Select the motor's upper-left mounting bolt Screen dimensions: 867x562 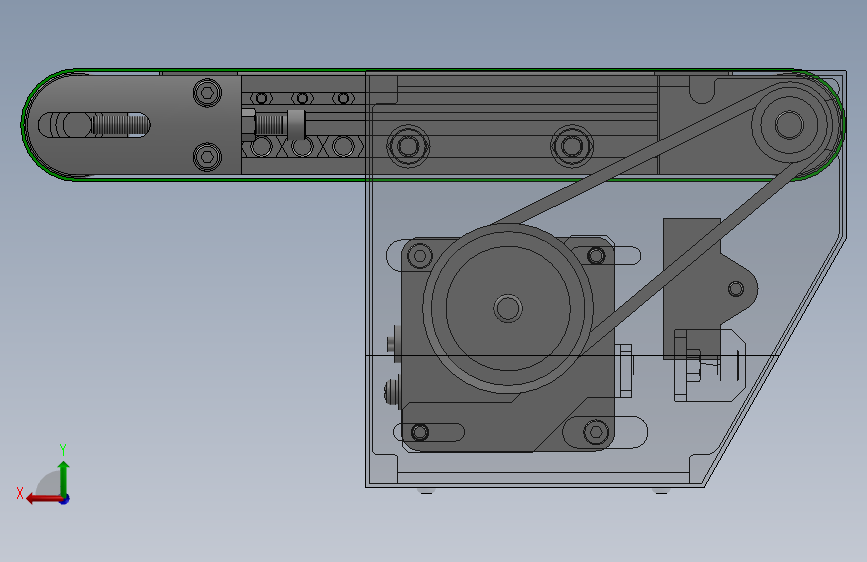point(420,256)
